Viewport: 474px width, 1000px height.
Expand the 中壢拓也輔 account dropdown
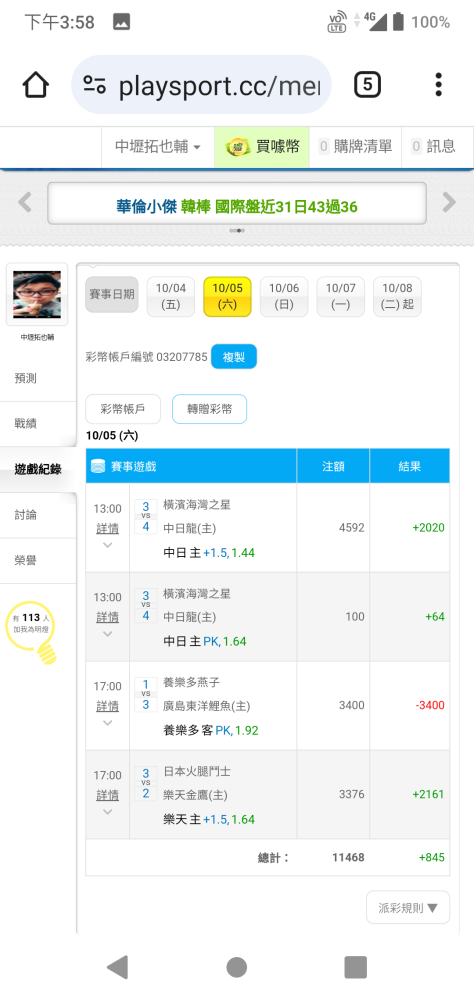[158, 147]
